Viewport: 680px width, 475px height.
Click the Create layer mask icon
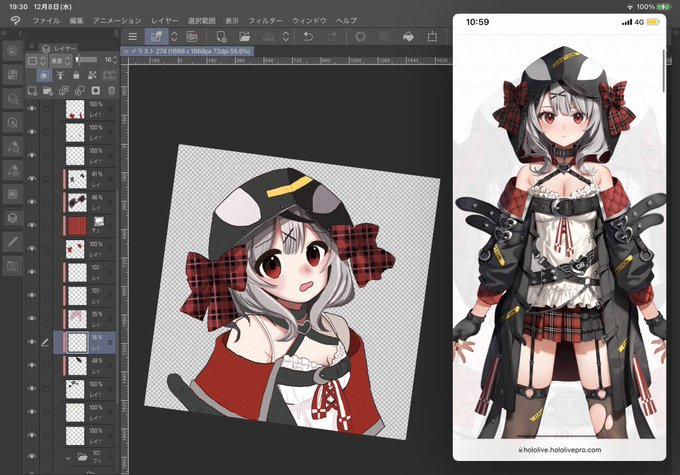coord(95,91)
